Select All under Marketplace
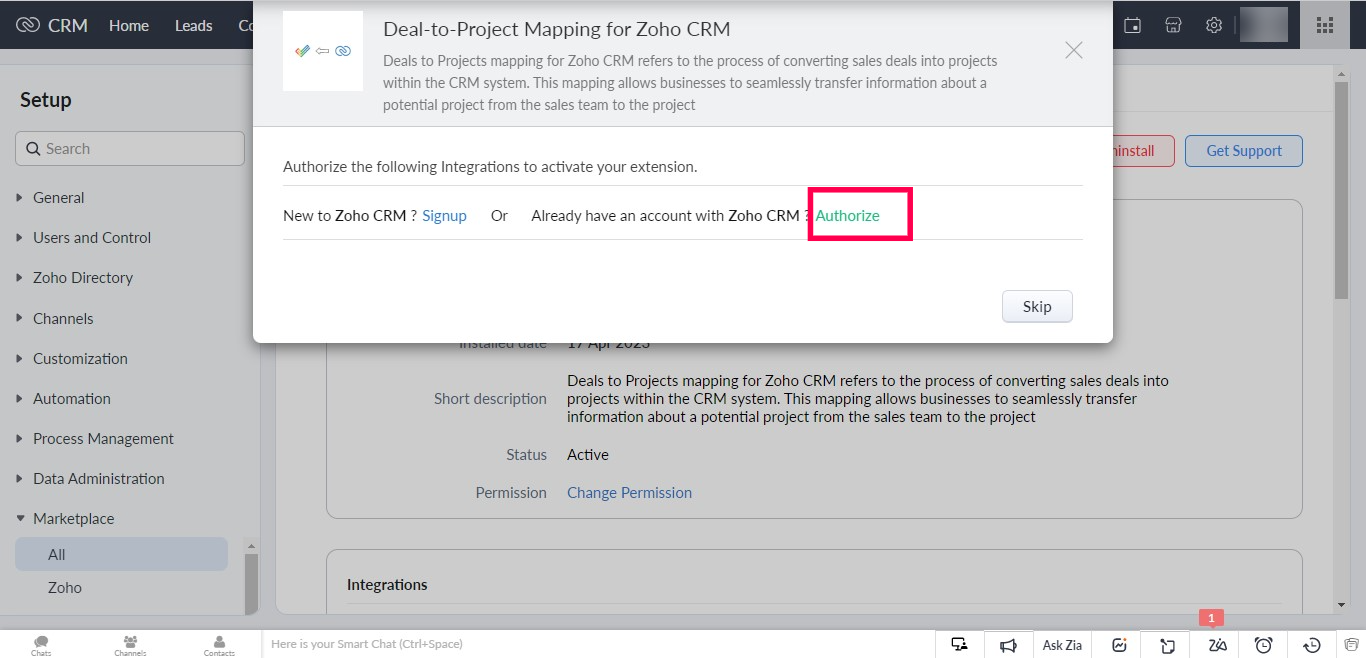This screenshot has height=658, width=1366. coord(121,554)
